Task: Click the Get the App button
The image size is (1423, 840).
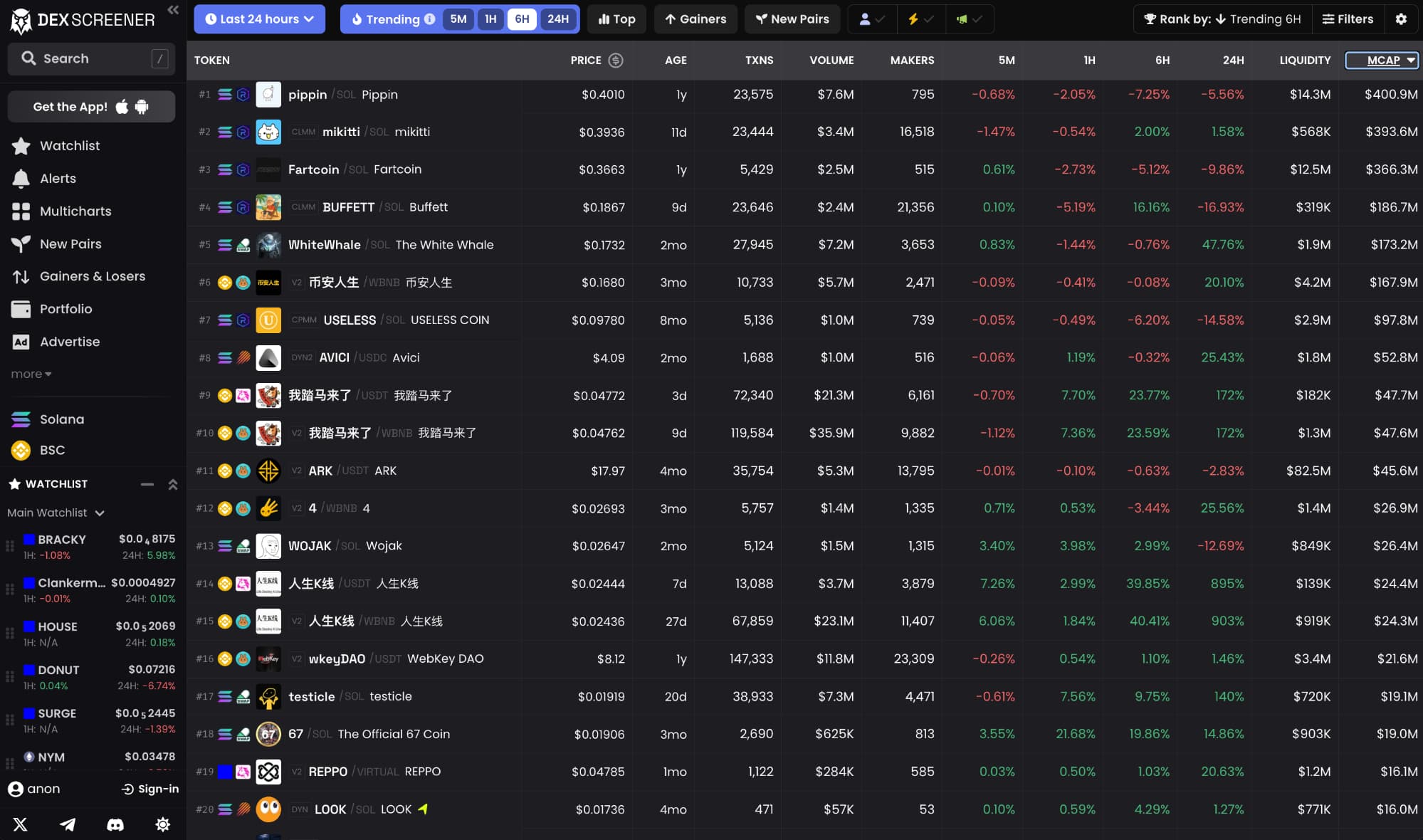Action: click(91, 107)
